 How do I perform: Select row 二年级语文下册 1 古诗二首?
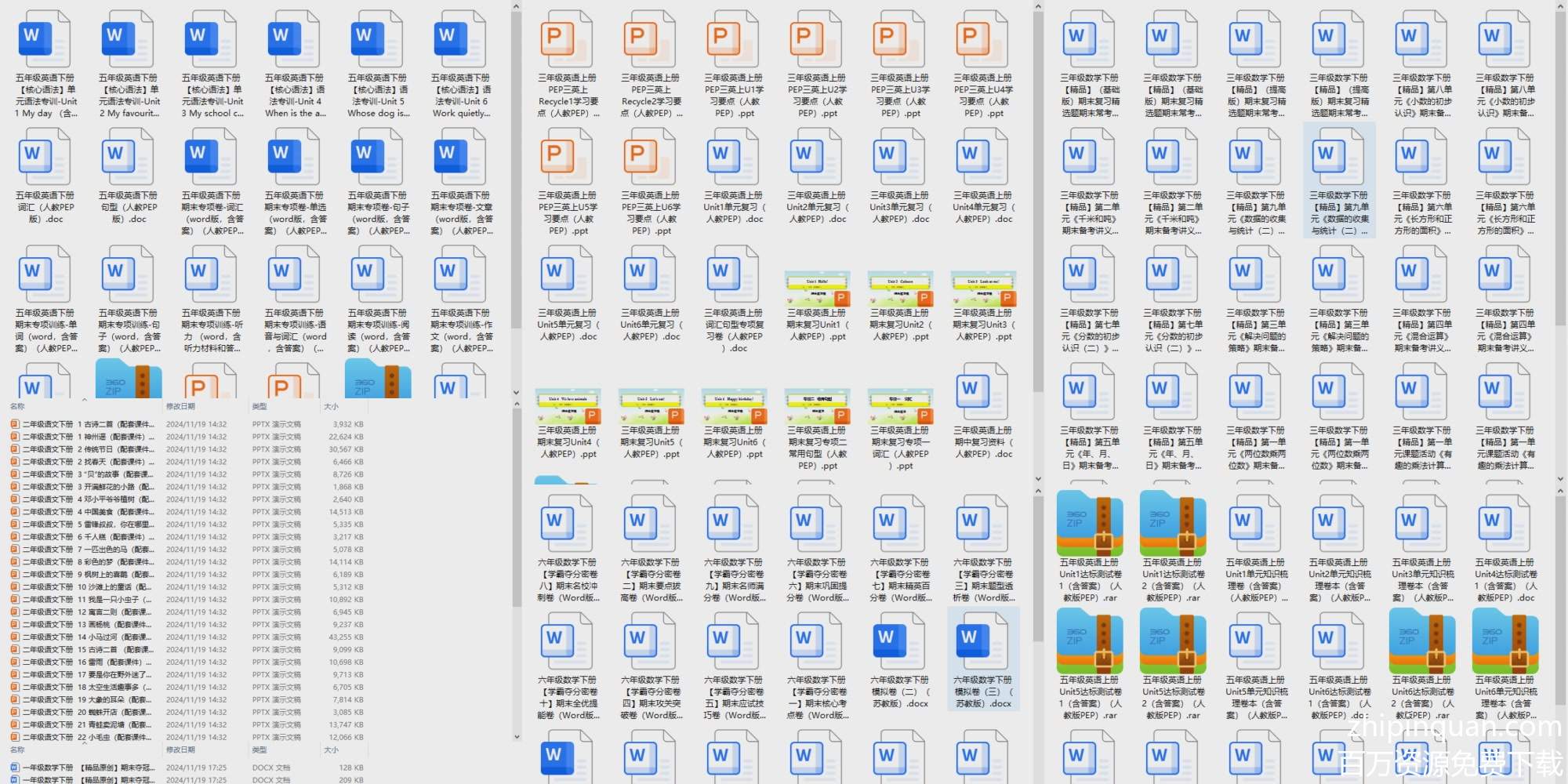188,424
